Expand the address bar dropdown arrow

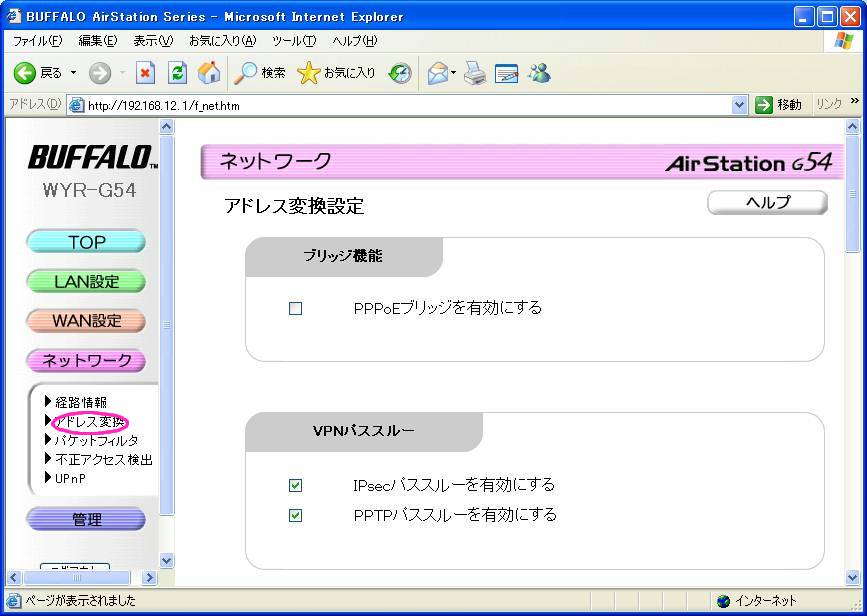(x=739, y=105)
